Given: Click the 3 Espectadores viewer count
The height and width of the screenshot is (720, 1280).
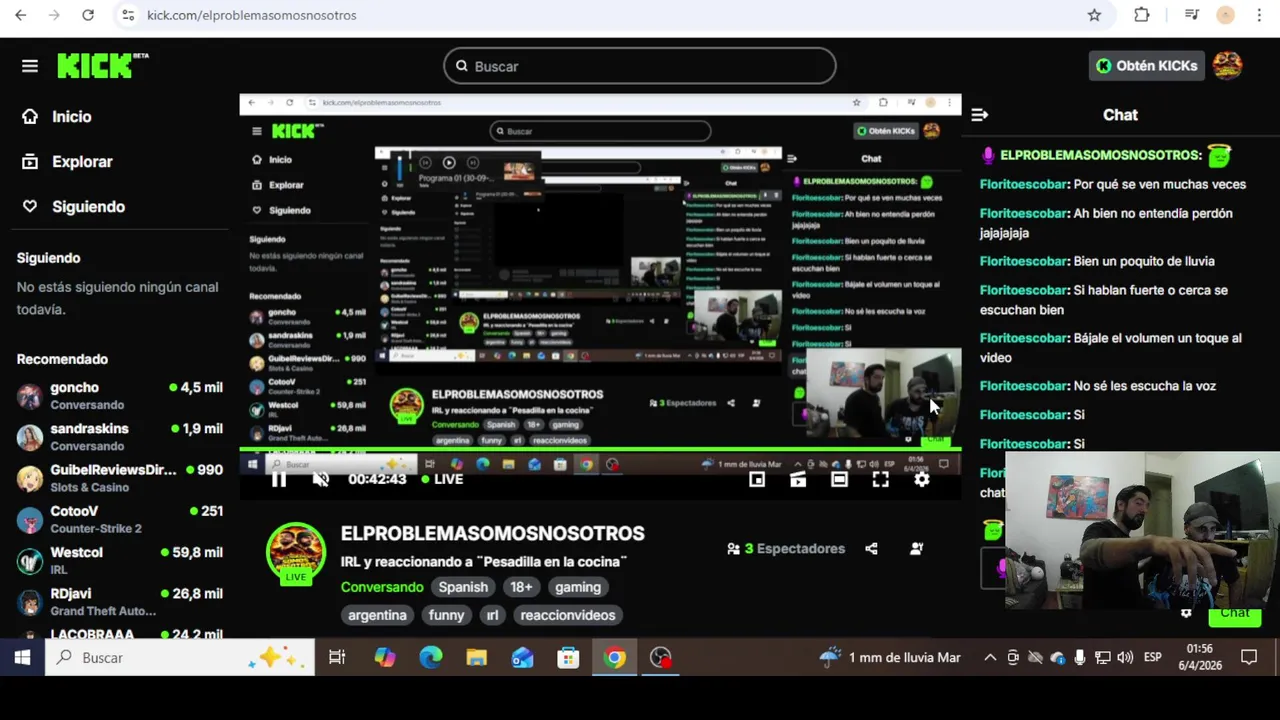Looking at the screenshot, I should point(786,548).
